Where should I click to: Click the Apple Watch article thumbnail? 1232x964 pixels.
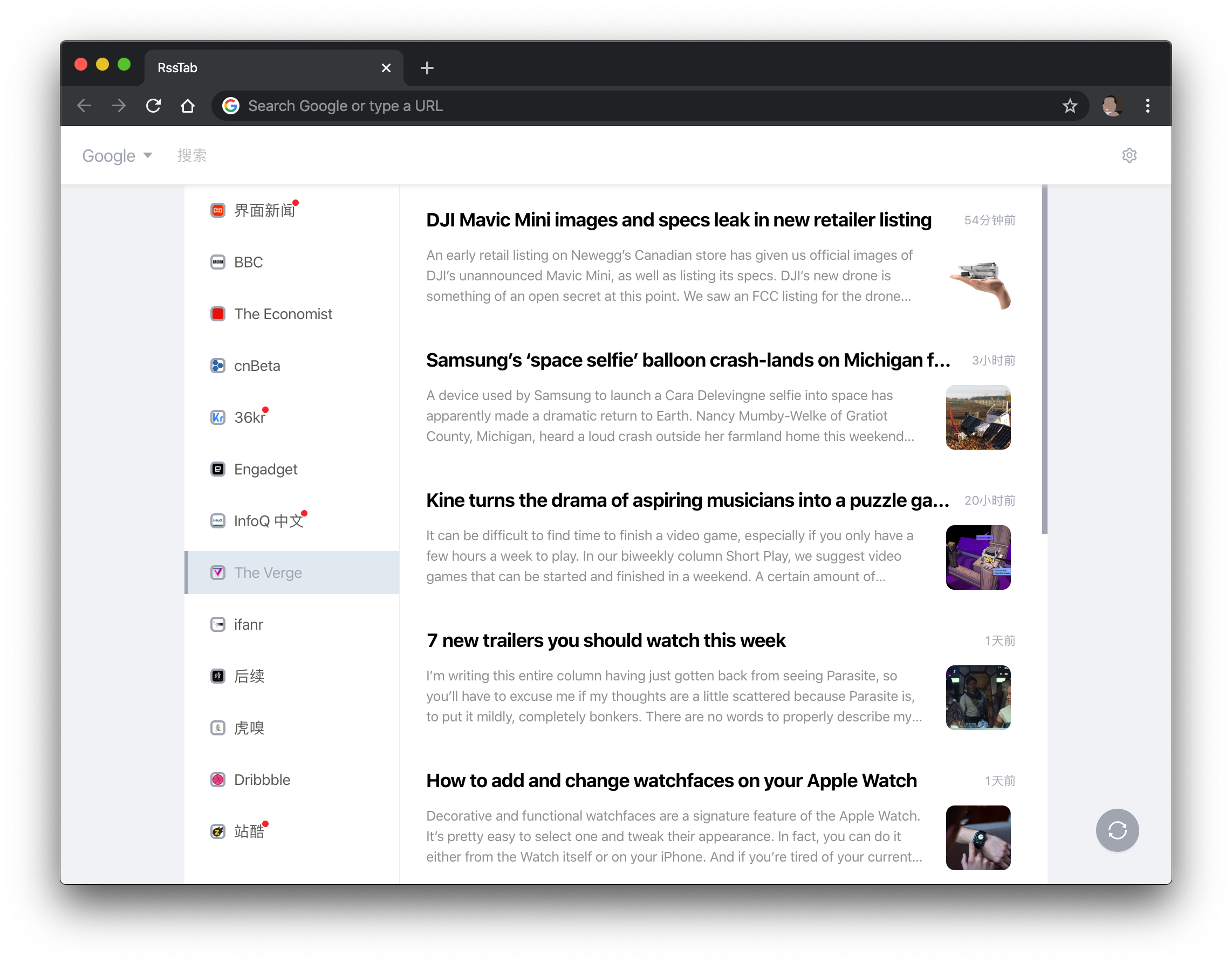[978, 838]
